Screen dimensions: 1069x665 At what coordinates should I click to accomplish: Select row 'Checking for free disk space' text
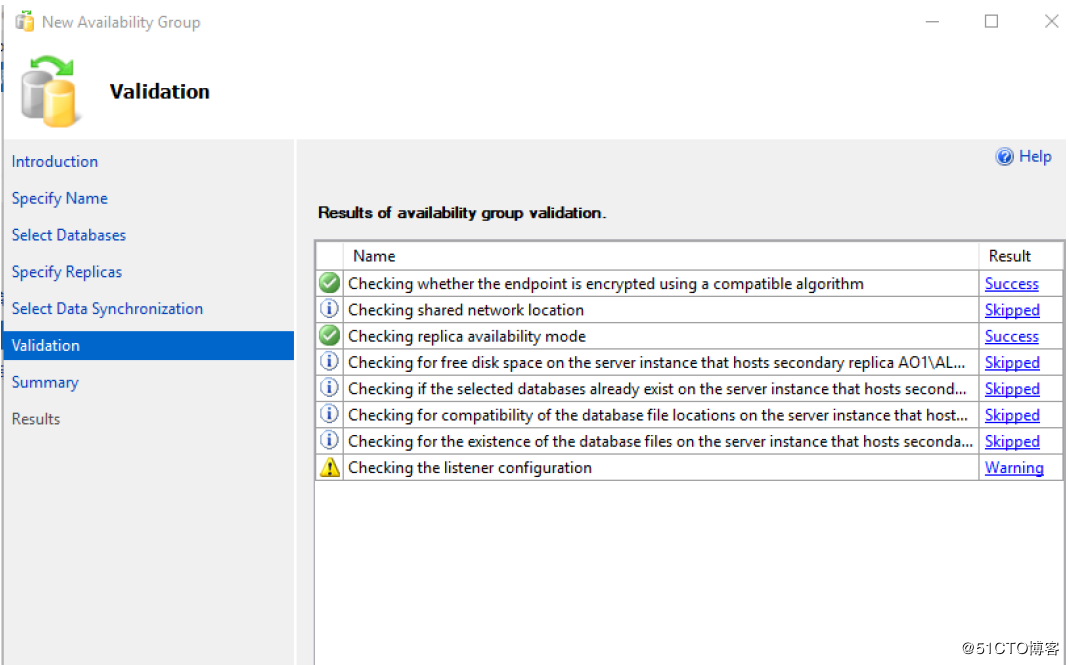(x=657, y=363)
